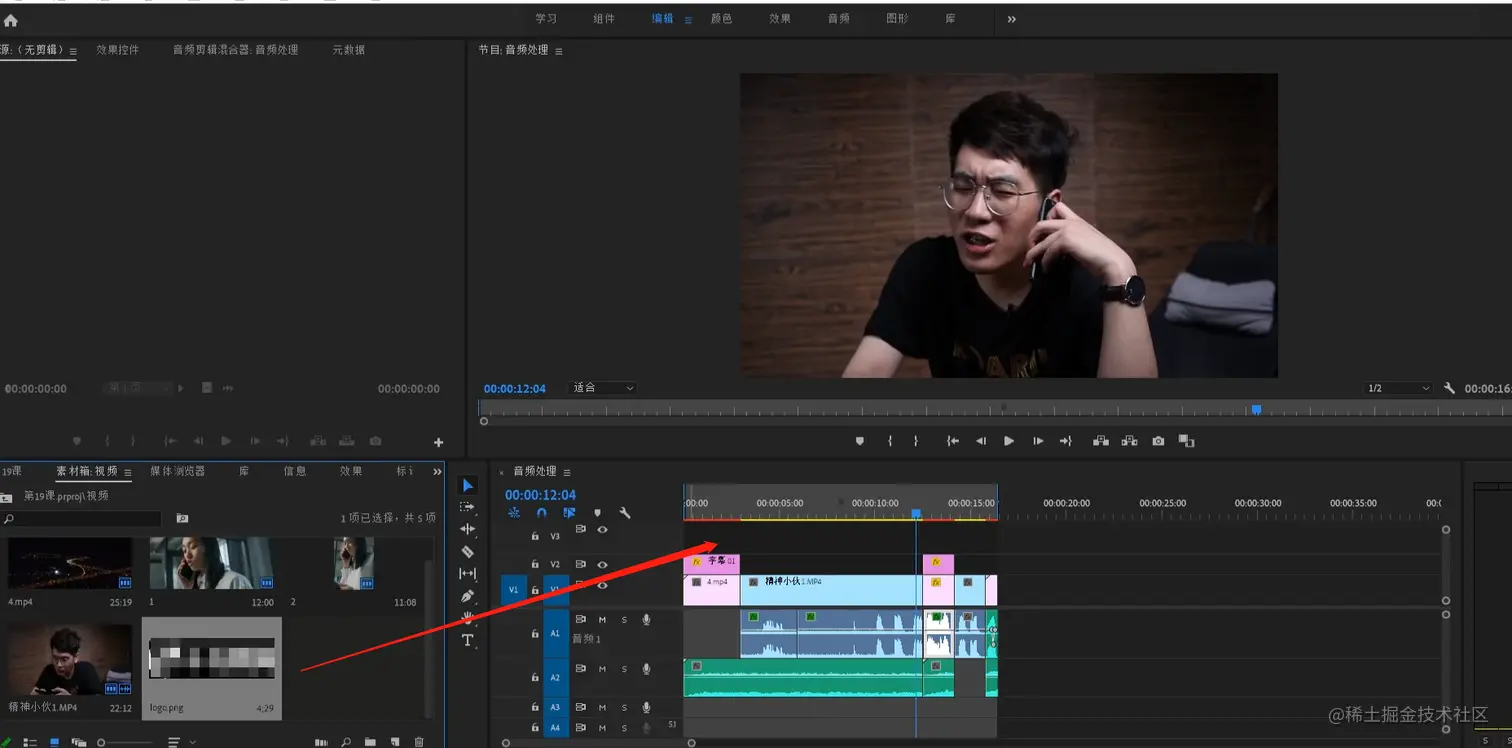Click the timeline playhead handle on ruler

coord(916,513)
